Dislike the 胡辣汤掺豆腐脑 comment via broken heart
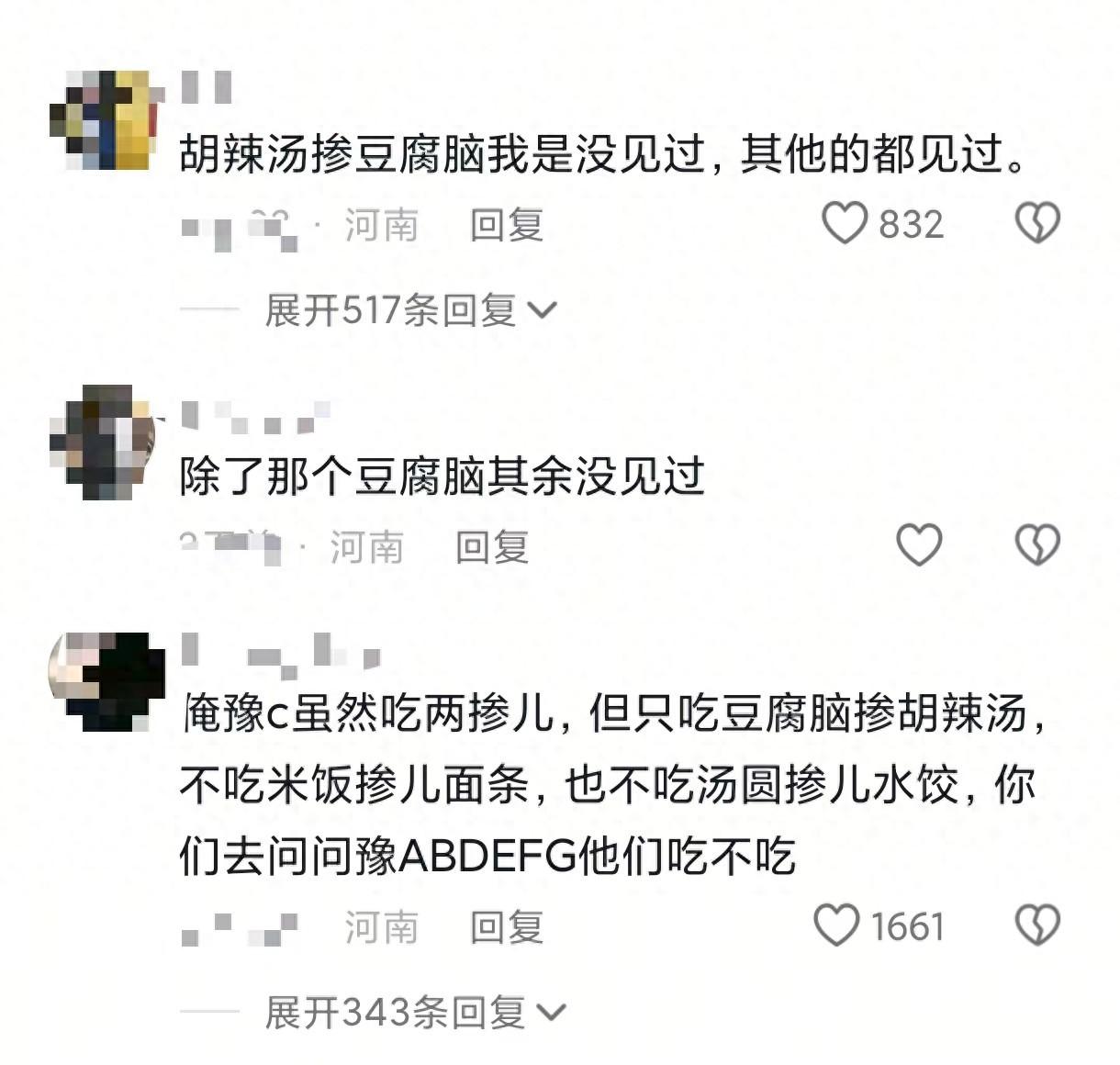 [1037, 224]
